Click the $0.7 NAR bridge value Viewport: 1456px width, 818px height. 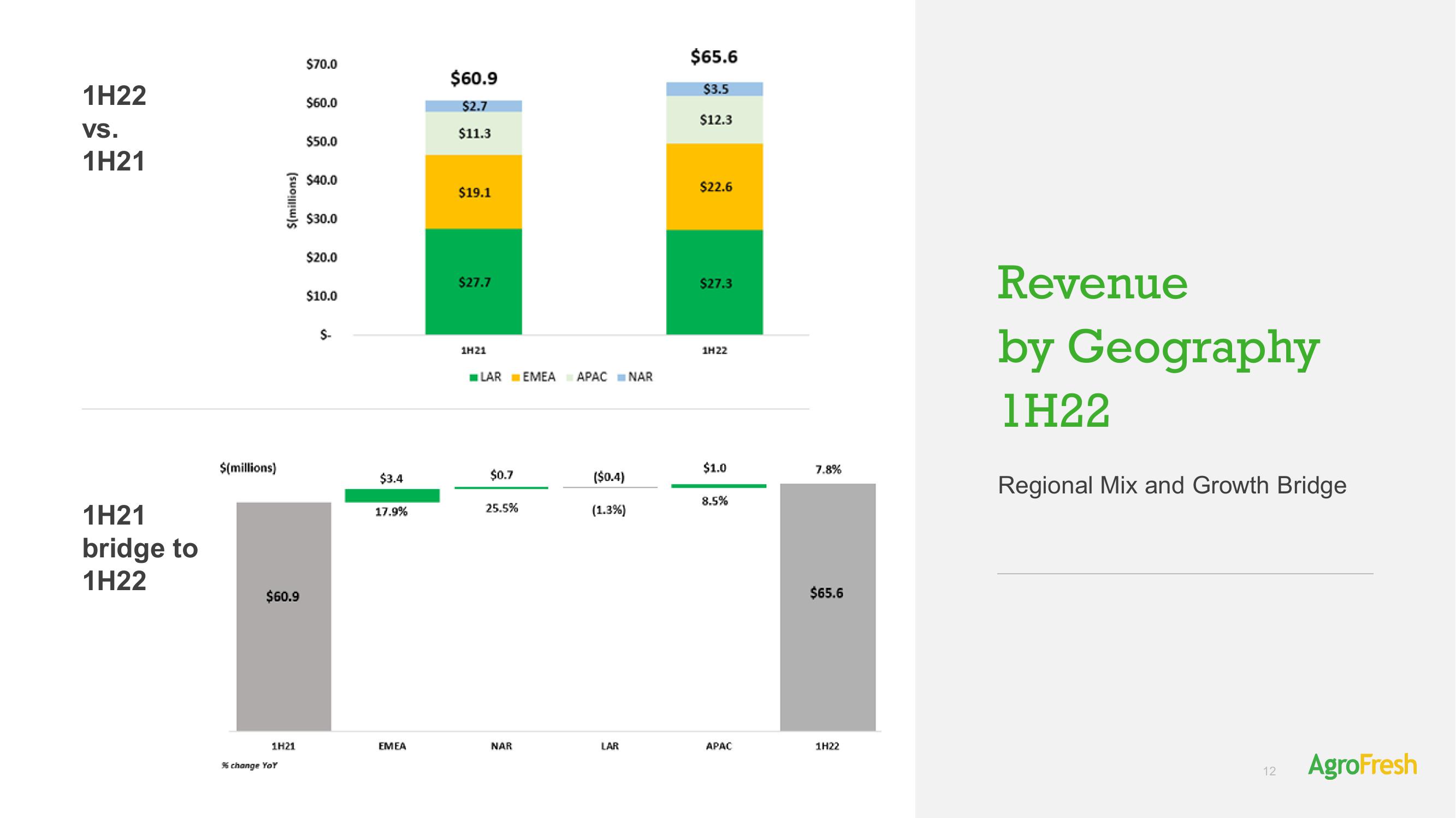[501, 475]
